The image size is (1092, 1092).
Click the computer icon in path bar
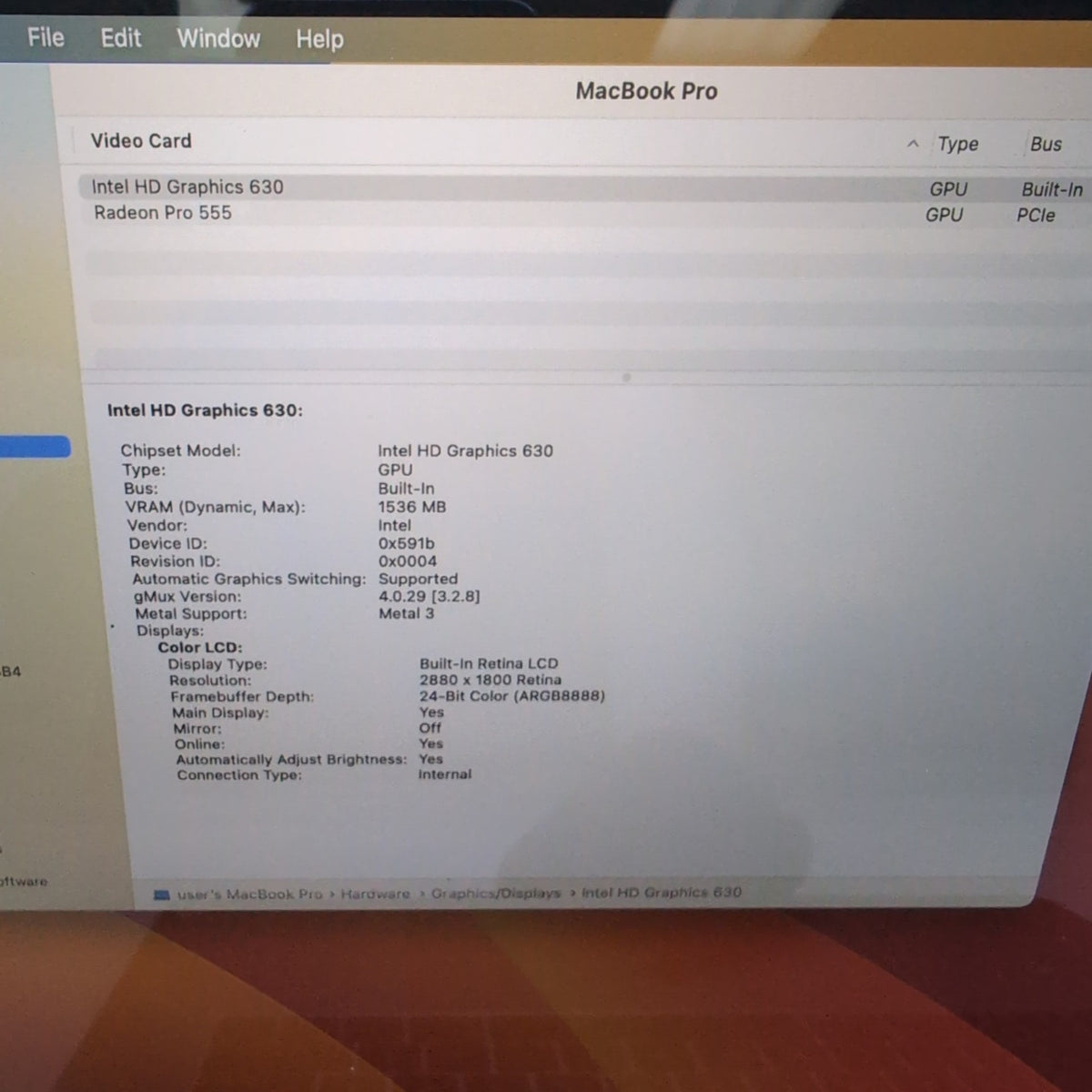tap(162, 895)
